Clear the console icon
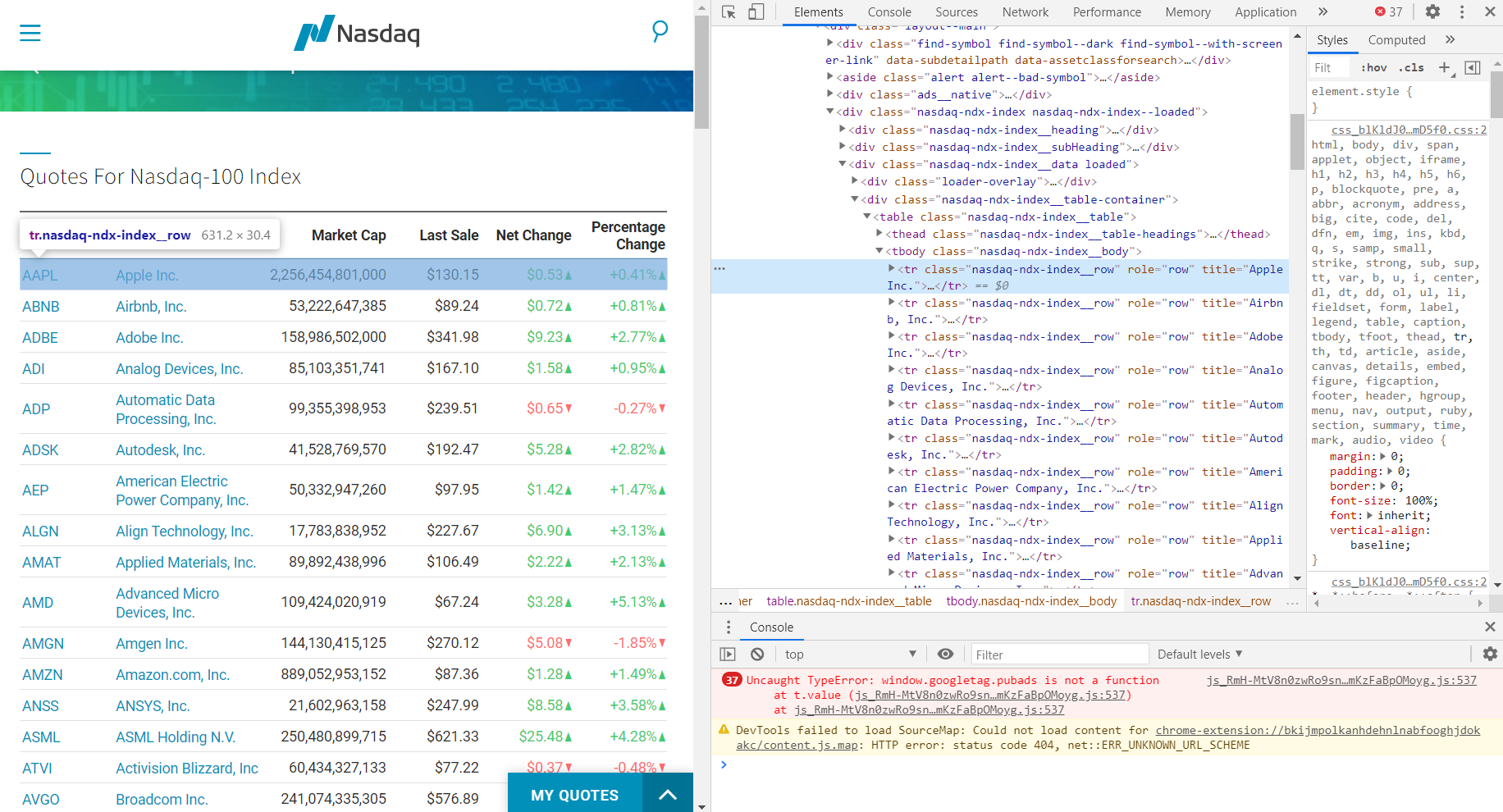The height and width of the screenshot is (812, 1503). tap(757, 655)
